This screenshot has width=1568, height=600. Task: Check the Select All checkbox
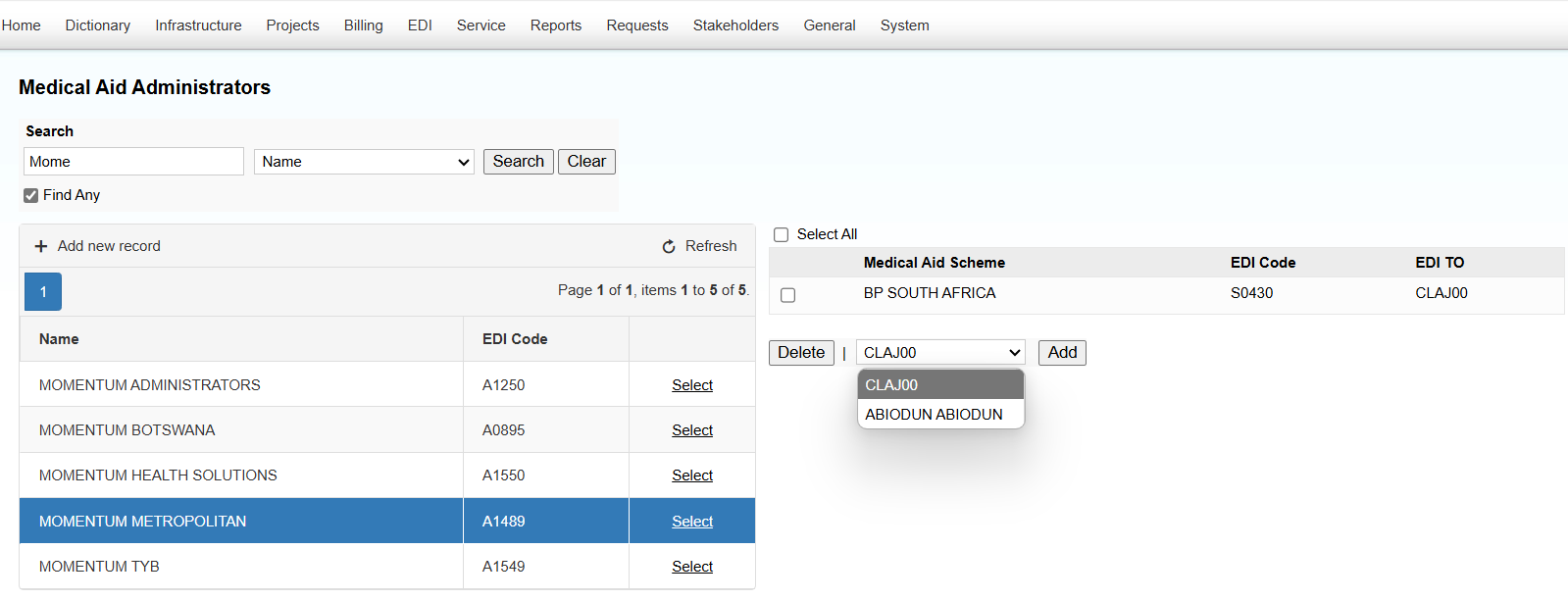pos(782,234)
